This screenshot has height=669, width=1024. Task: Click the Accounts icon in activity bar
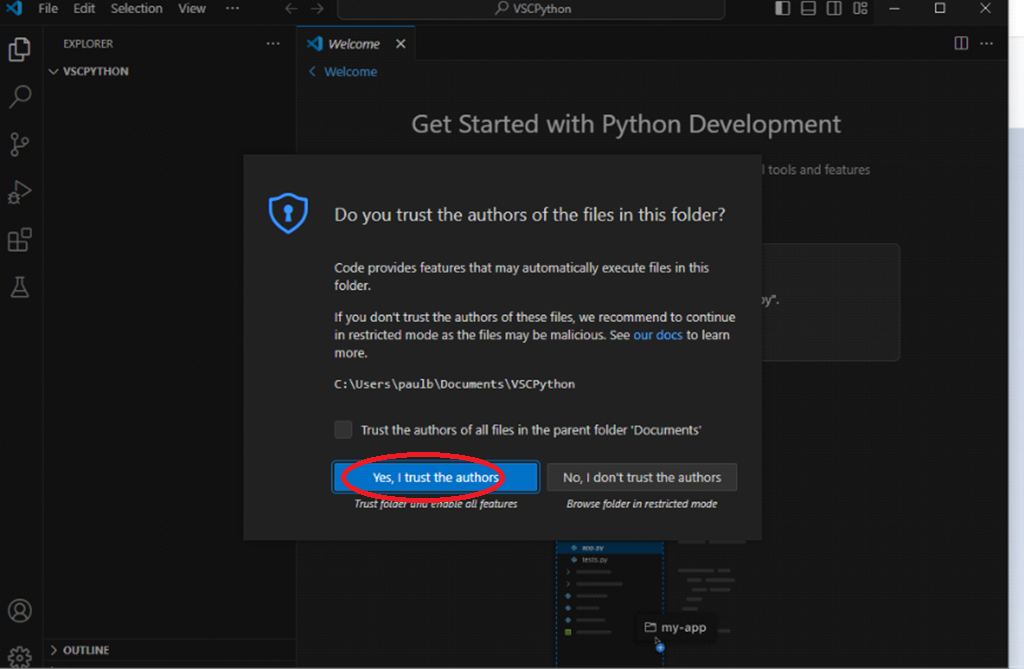(x=20, y=611)
